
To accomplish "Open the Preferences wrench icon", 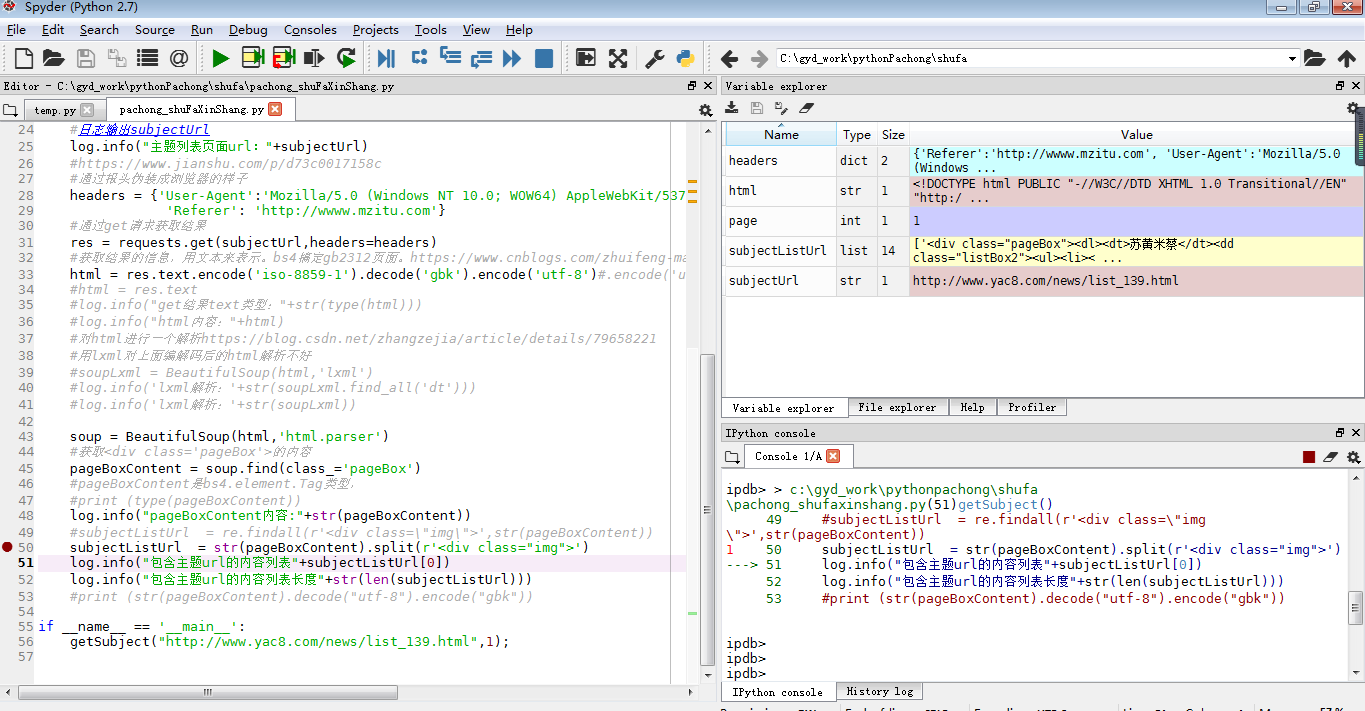I will (655, 58).
